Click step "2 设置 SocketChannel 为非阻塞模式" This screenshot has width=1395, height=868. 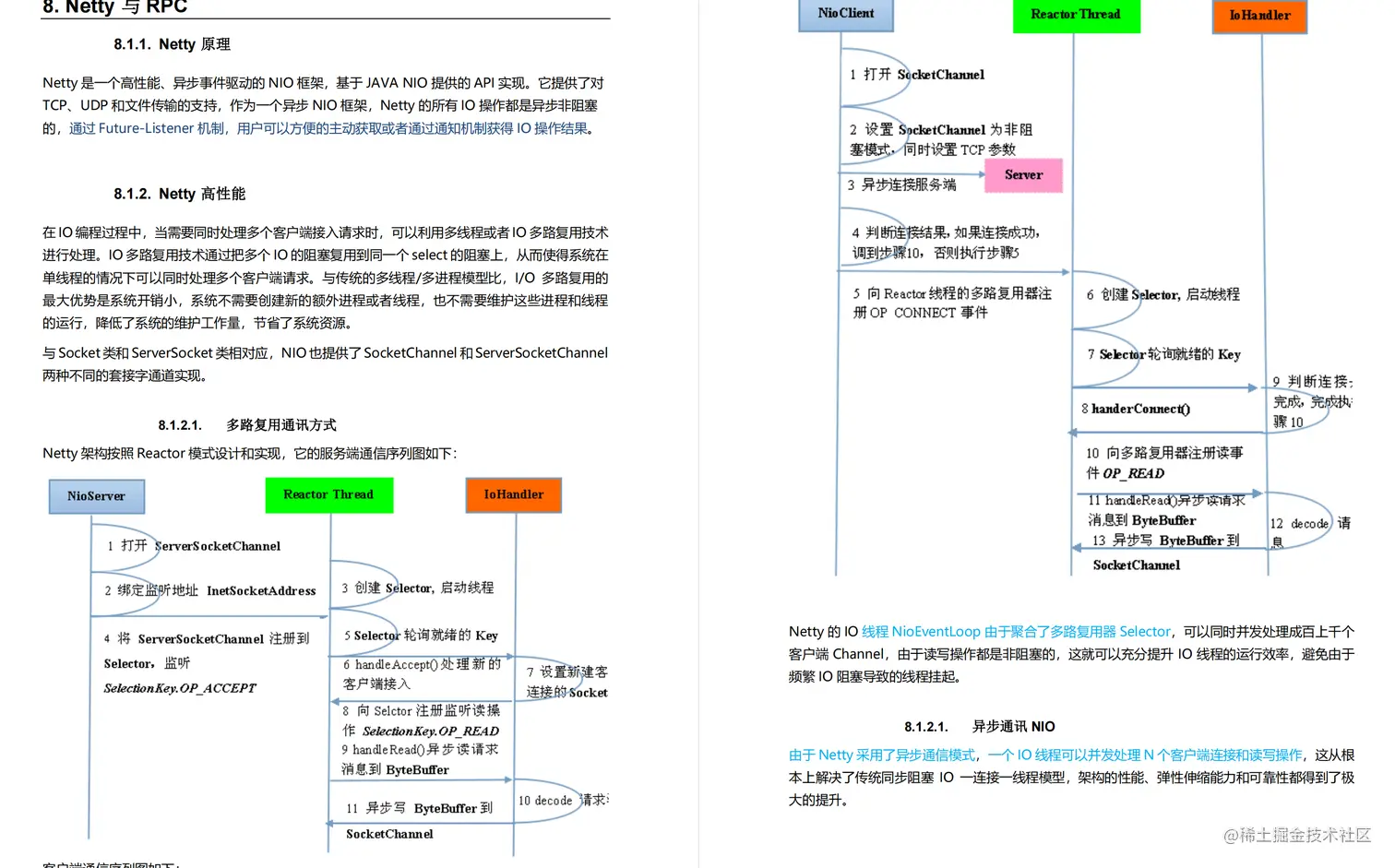[x=941, y=139]
